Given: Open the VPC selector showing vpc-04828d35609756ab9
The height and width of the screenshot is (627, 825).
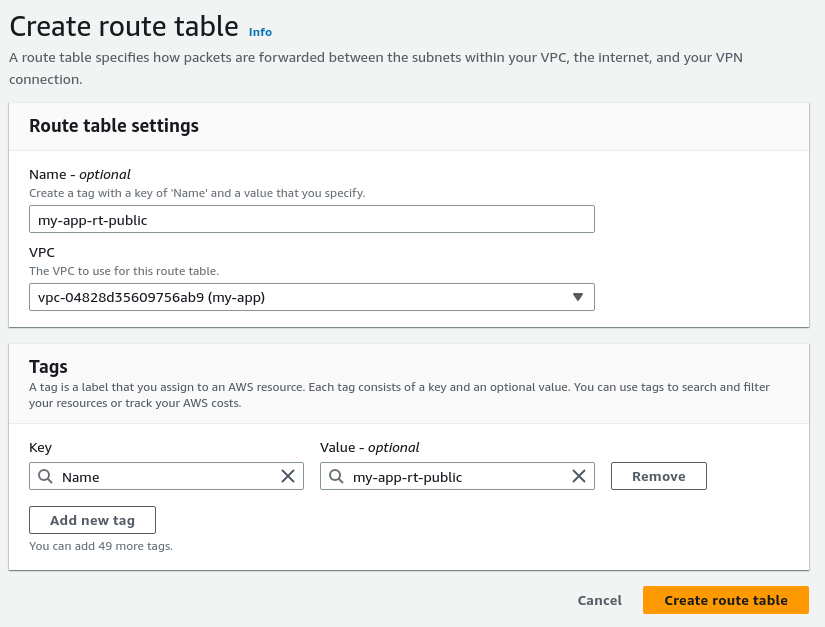Looking at the screenshot, I should [300, 297].
